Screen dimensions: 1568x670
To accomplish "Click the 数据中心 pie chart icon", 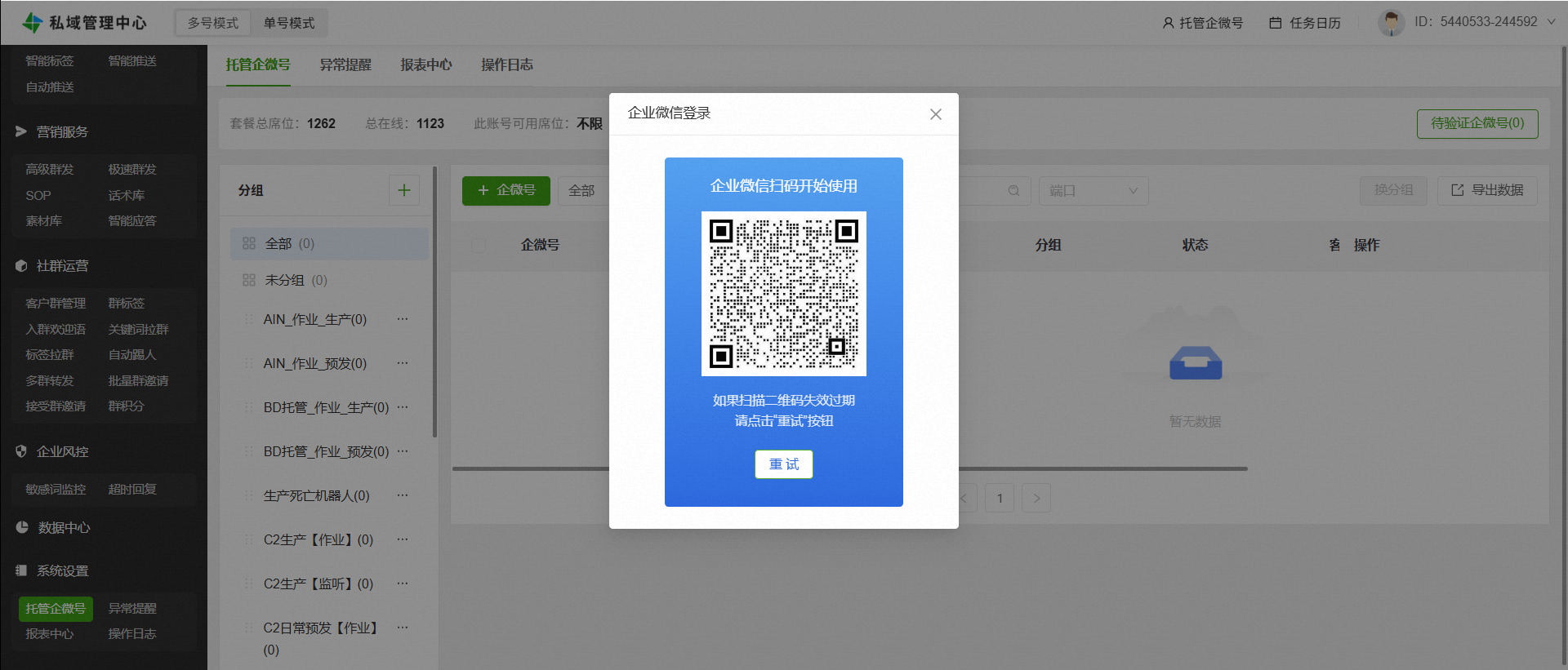I will 22,527.
